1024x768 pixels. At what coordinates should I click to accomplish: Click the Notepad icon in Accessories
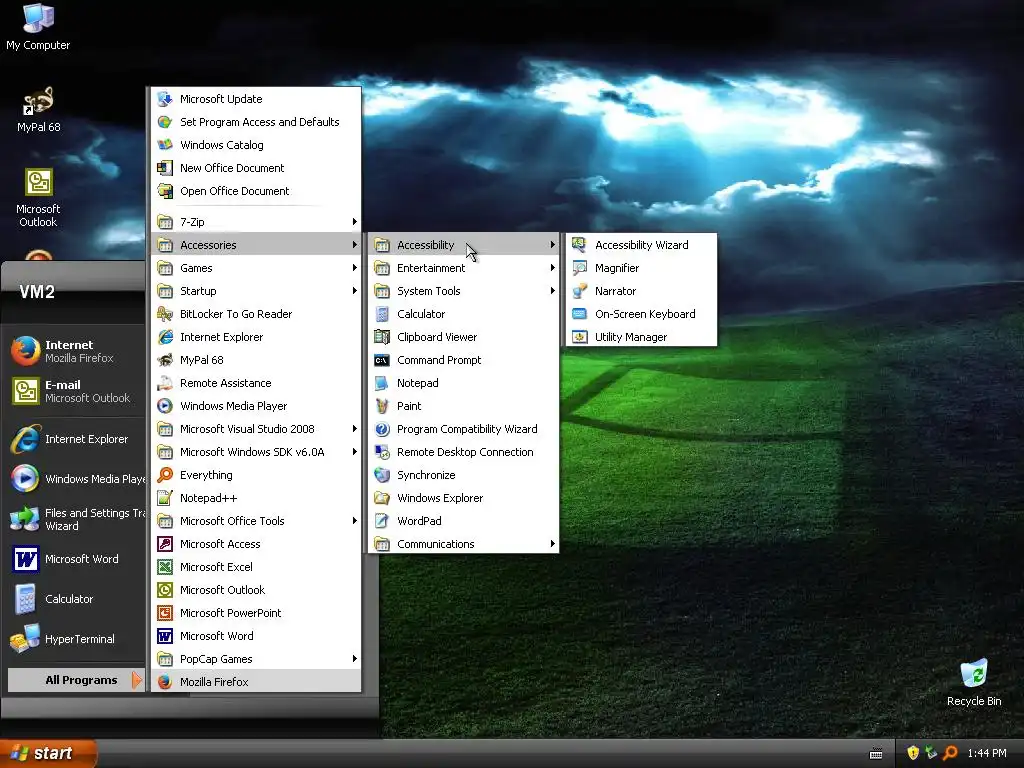pos(382,383)
